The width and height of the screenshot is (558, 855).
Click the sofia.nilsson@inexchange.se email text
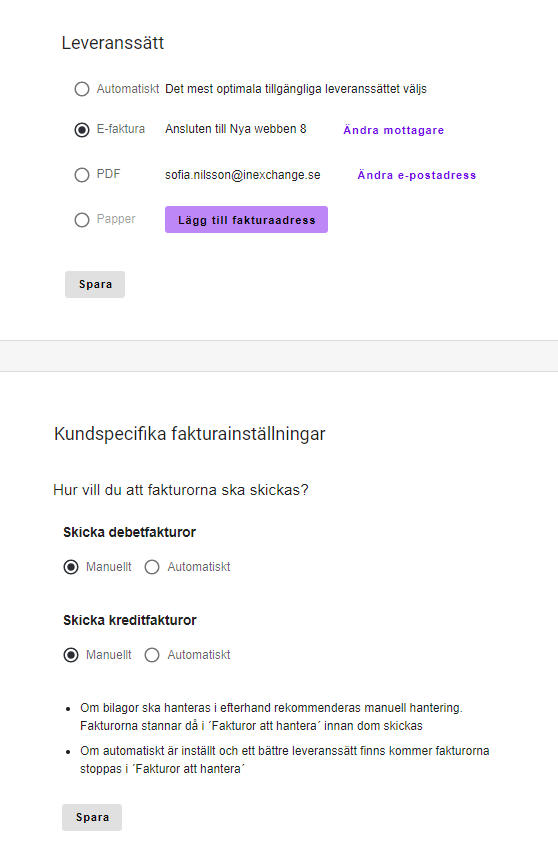tap(243, 175)
